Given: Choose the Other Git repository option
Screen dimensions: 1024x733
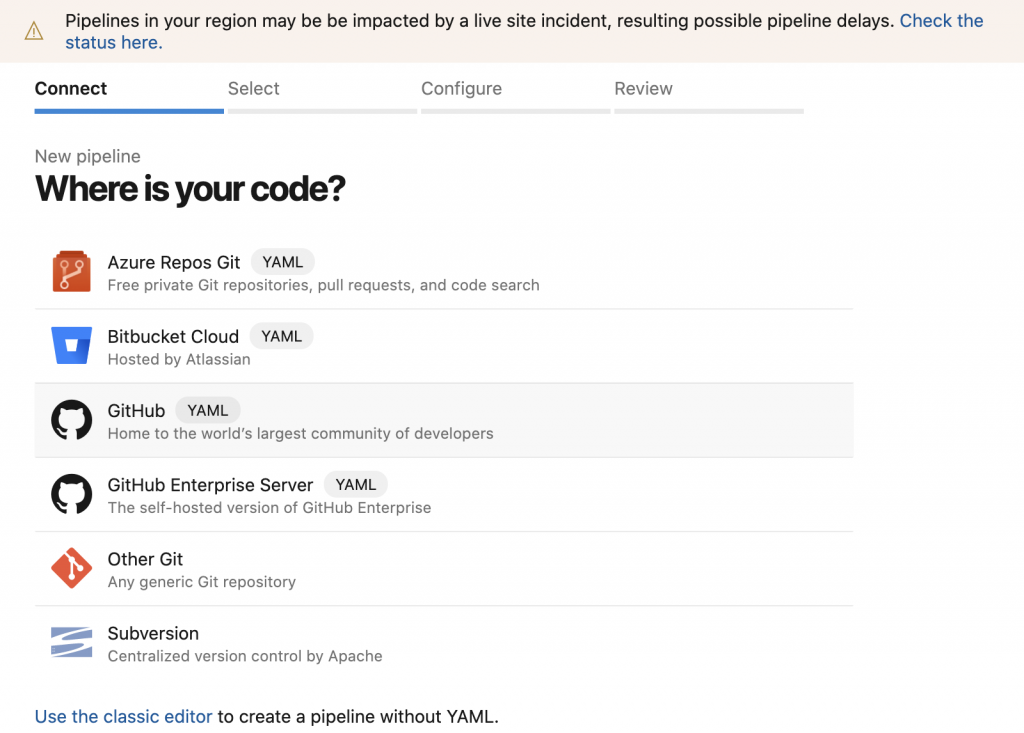Looking at the screenshot, I should (146, 559).
